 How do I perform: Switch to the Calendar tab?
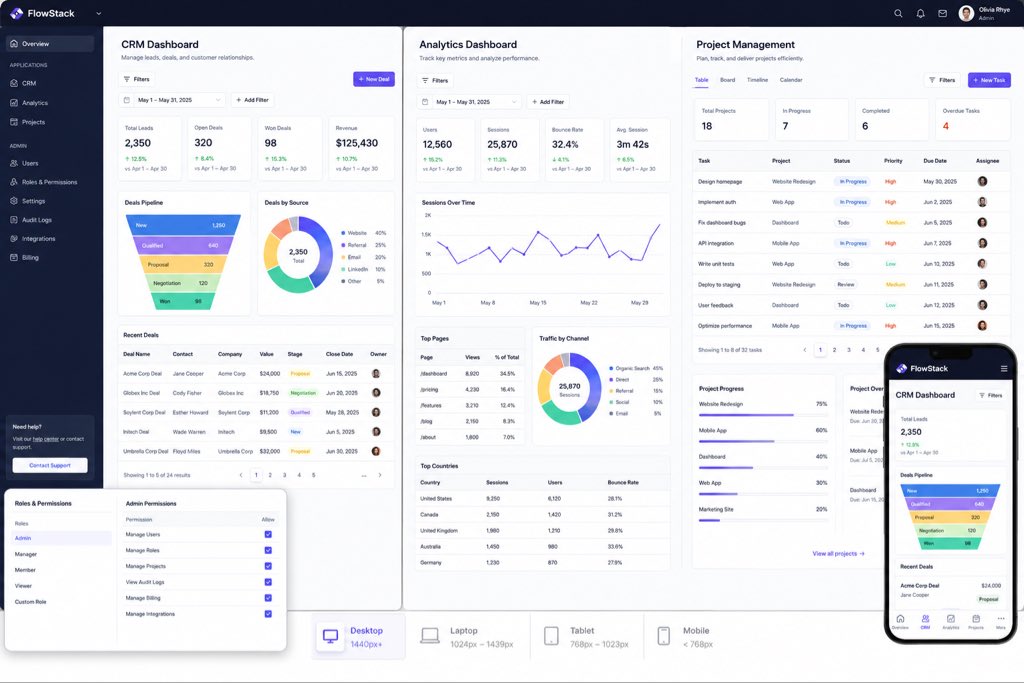click(791, 80)
